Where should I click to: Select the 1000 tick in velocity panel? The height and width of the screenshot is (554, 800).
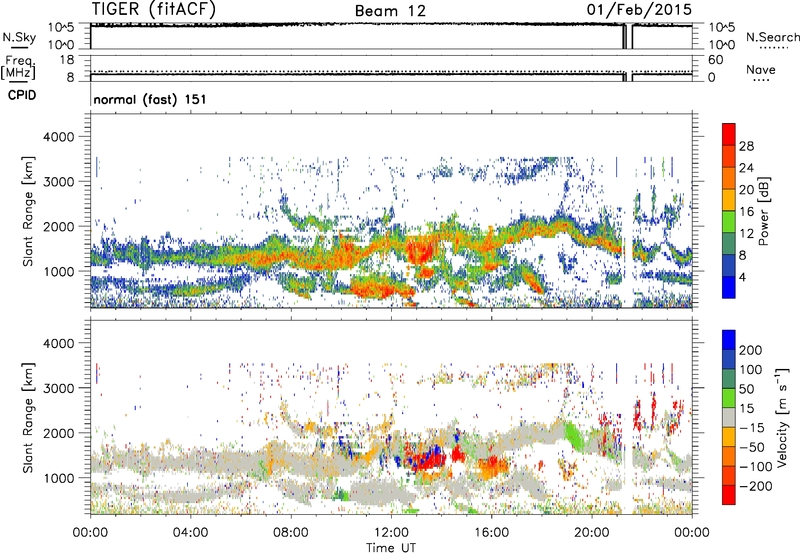[x=59, y=478]
